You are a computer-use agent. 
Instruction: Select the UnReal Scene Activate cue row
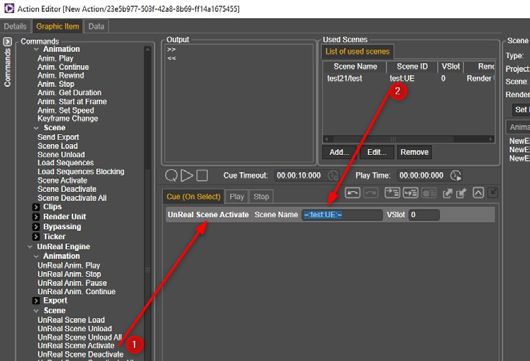pyautogui.click(x=330, y=215)
